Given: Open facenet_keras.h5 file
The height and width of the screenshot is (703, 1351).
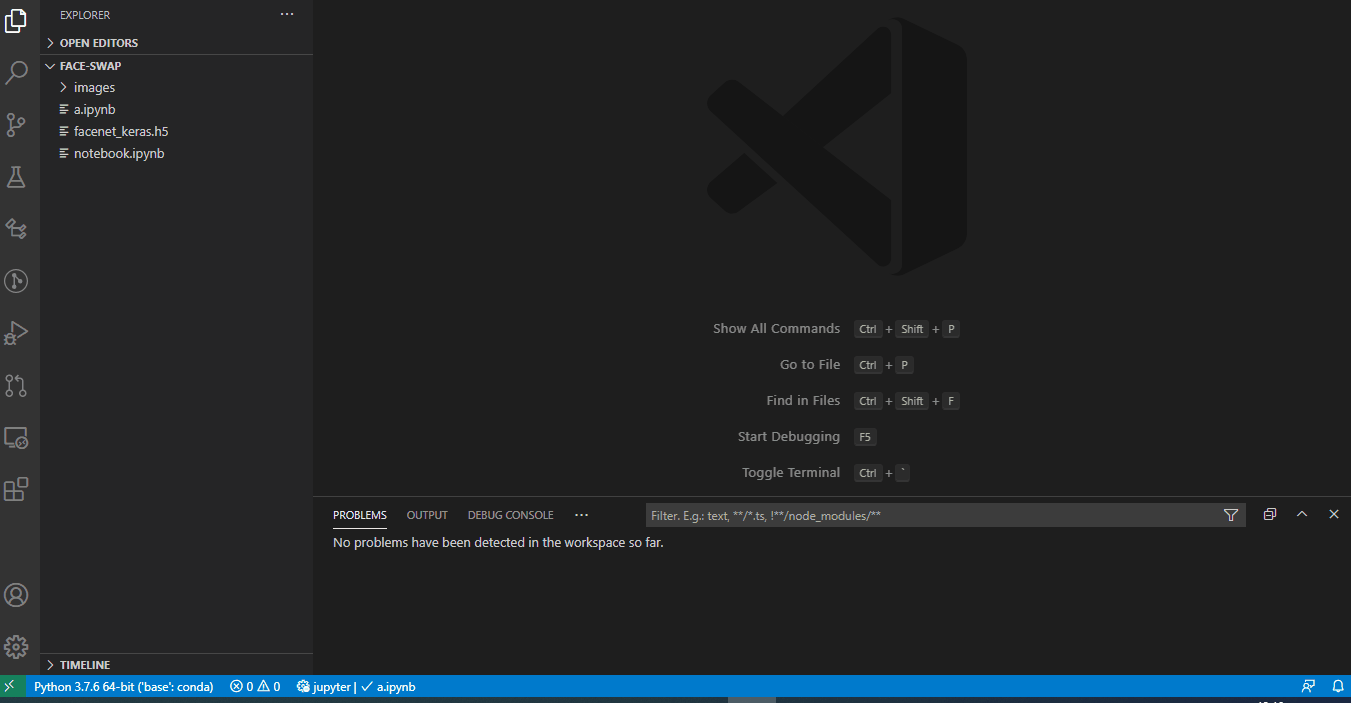Looking at the screenshot, I should [x=176, y=132].
